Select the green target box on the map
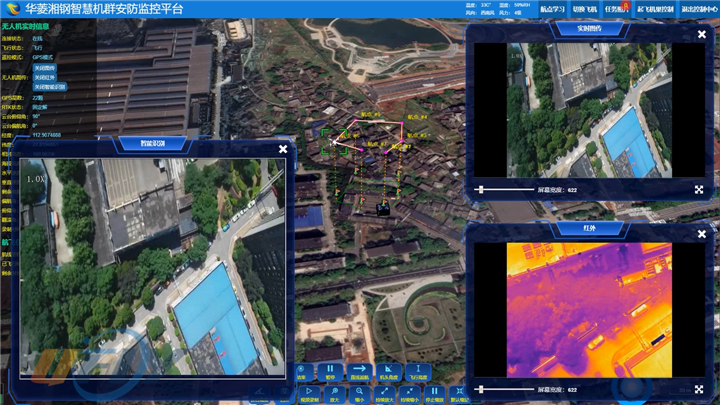This screenshot has height=405, width=720. pos(334,141)
